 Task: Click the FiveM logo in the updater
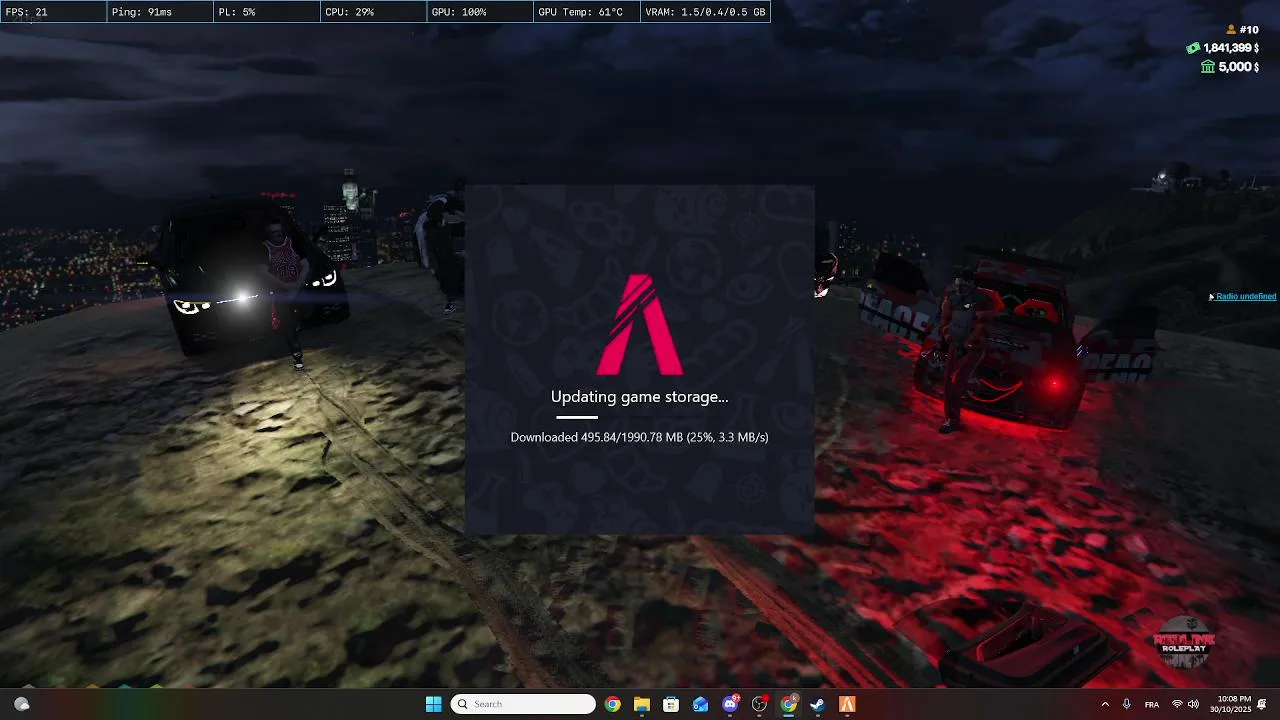[x=640, y=324]
